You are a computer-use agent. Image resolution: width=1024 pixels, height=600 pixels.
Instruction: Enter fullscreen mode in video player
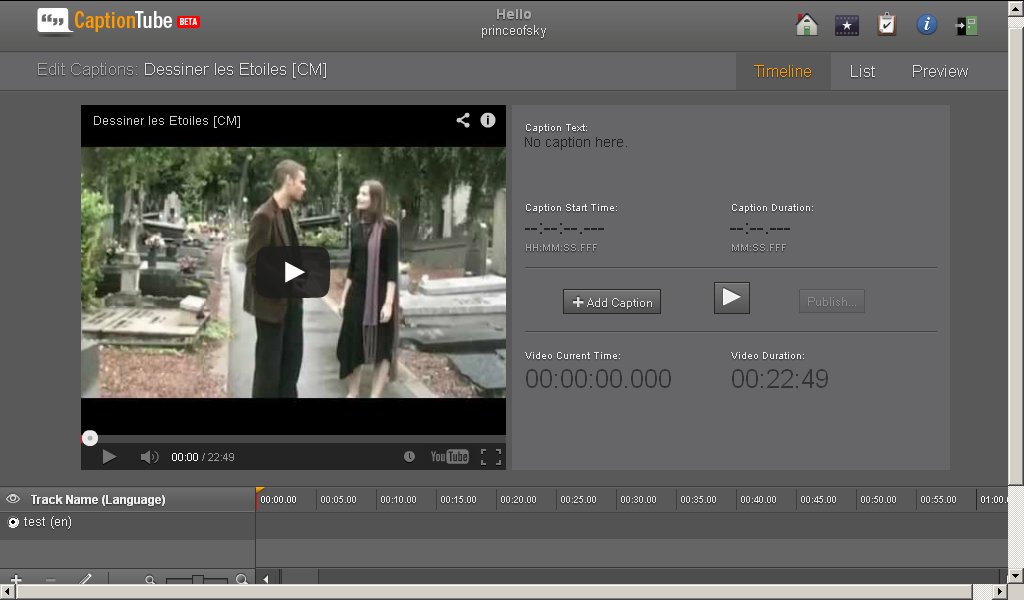[491, 457]
